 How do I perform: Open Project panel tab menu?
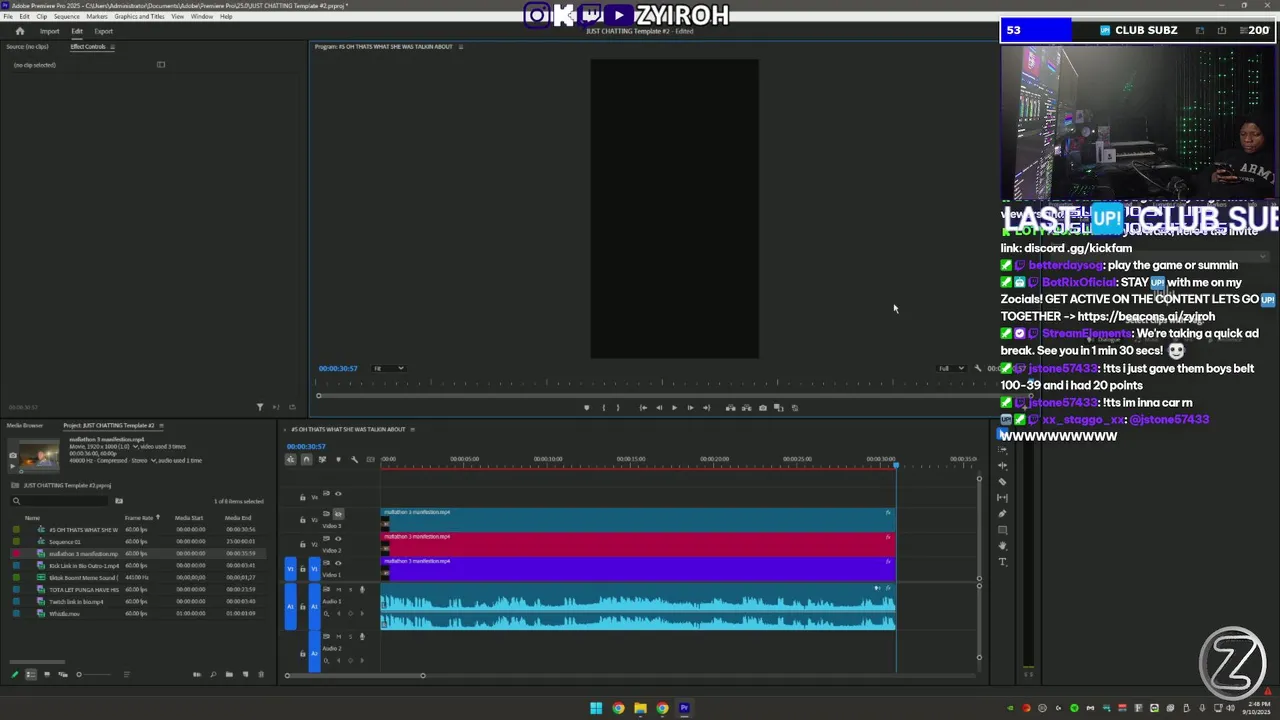point(161,426)
